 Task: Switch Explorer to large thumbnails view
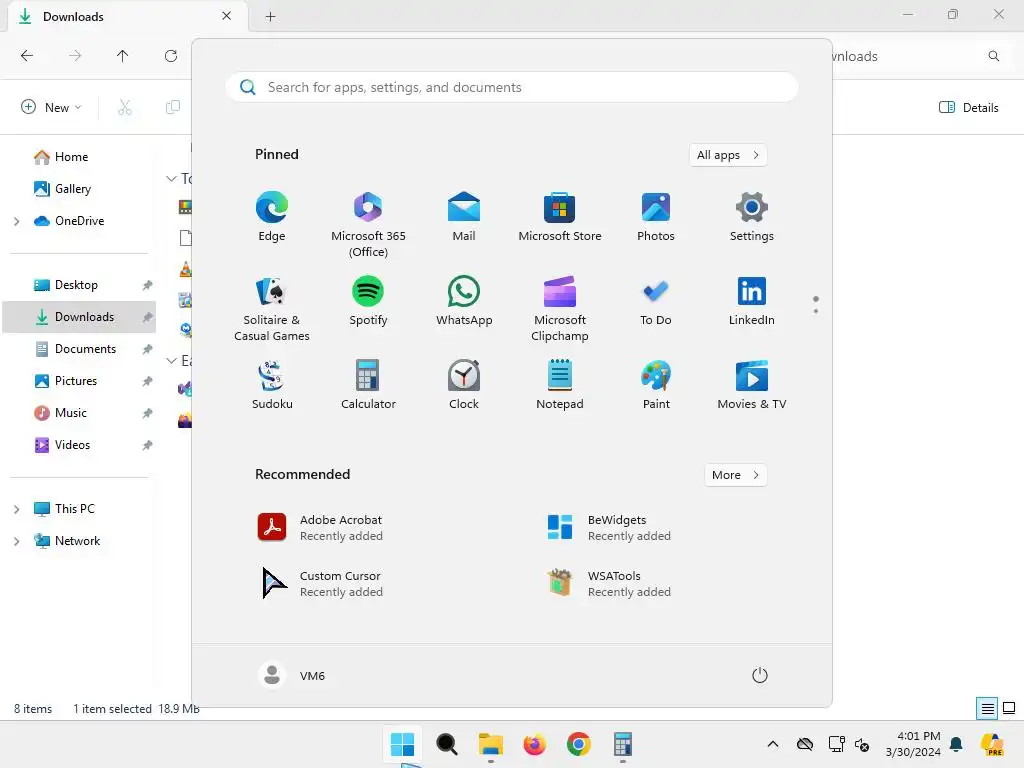coord(1009,708)
